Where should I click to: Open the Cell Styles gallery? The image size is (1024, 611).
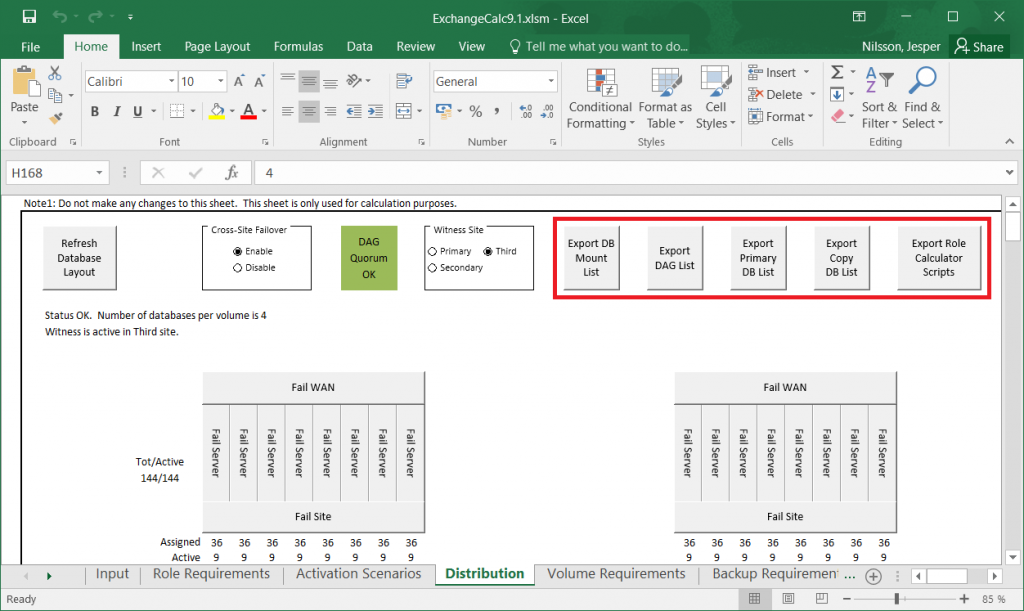tap(715, 97)
